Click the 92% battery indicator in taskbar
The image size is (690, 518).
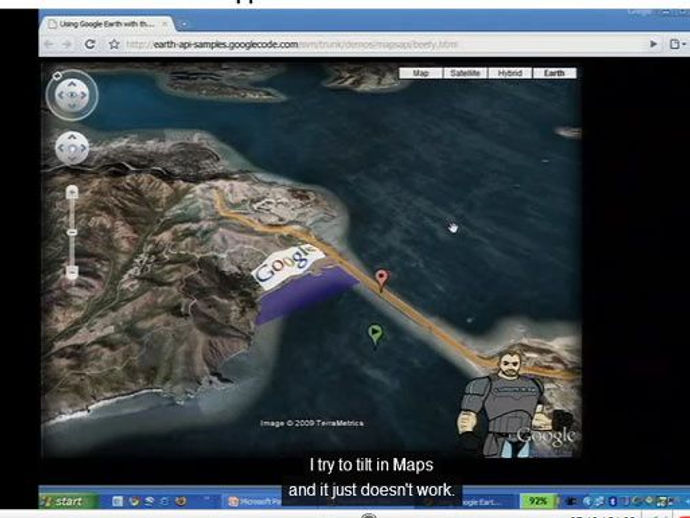[537, 501]
